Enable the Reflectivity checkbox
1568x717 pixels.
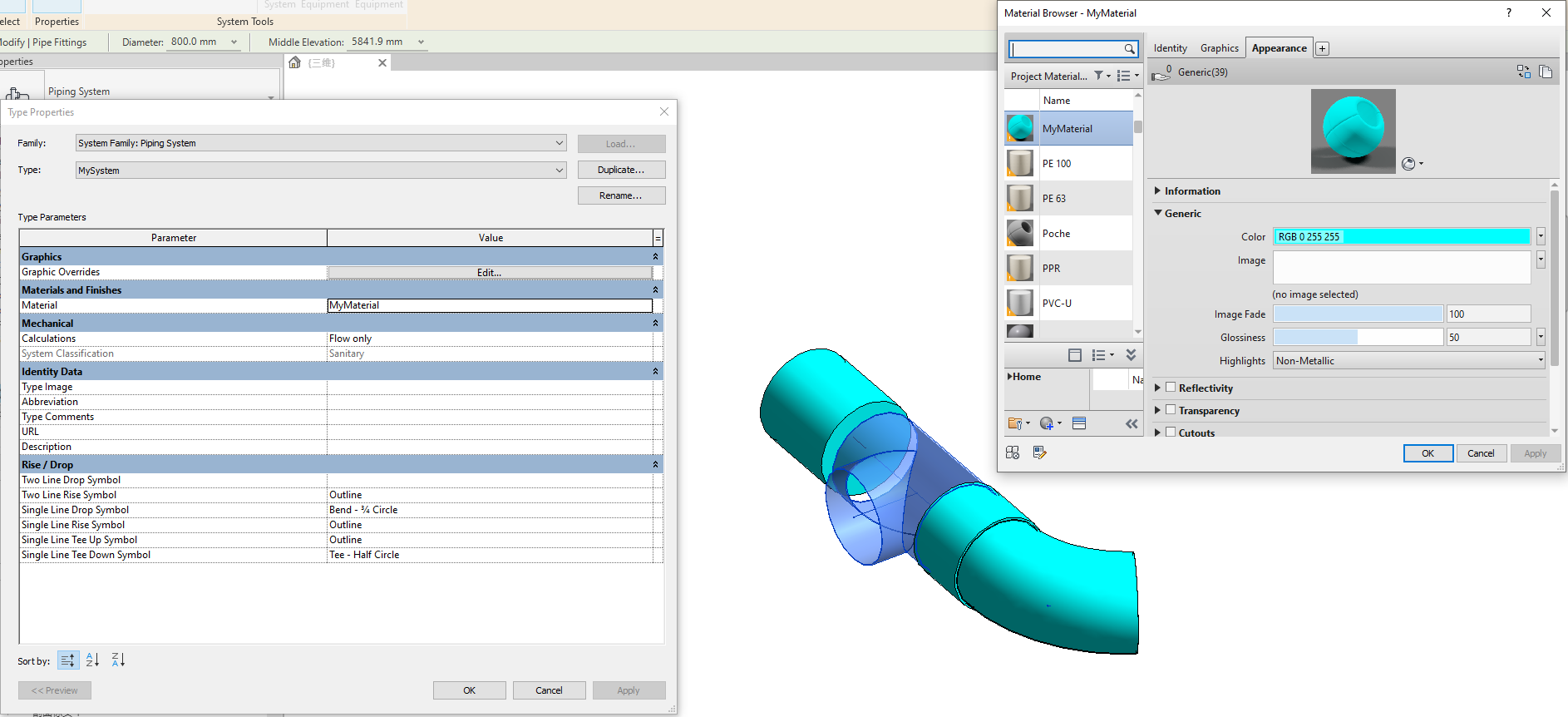pos(1171,388)
